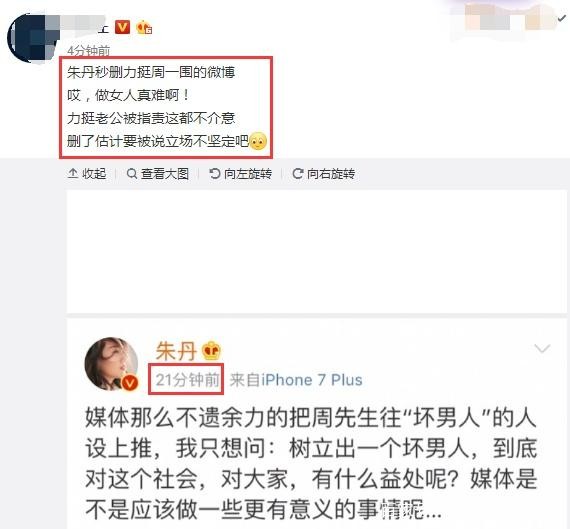
Task: Open the chevron menu on 朱丹's post
Action: [x=542, y=348]
